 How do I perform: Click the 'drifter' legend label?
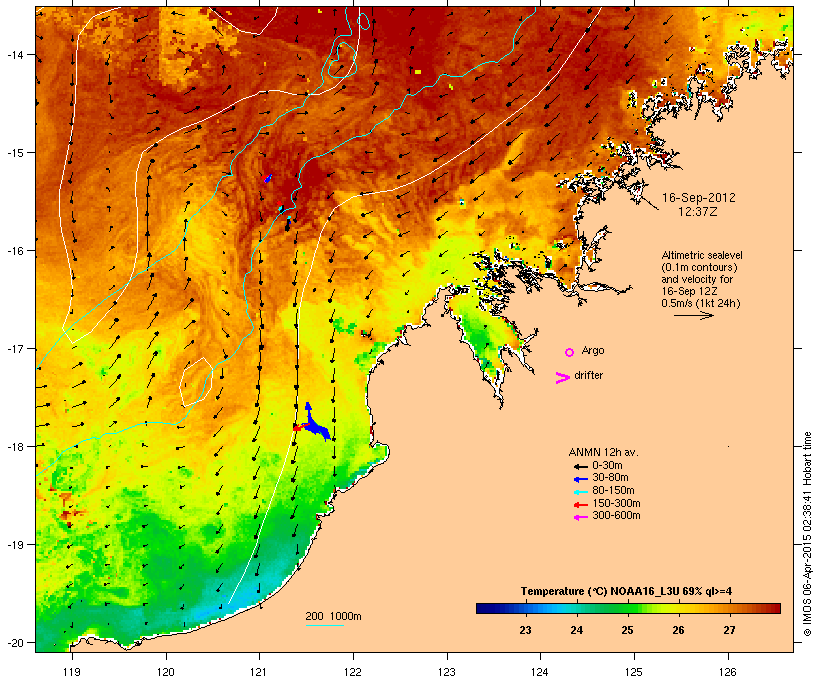click(x=588, y=375)
